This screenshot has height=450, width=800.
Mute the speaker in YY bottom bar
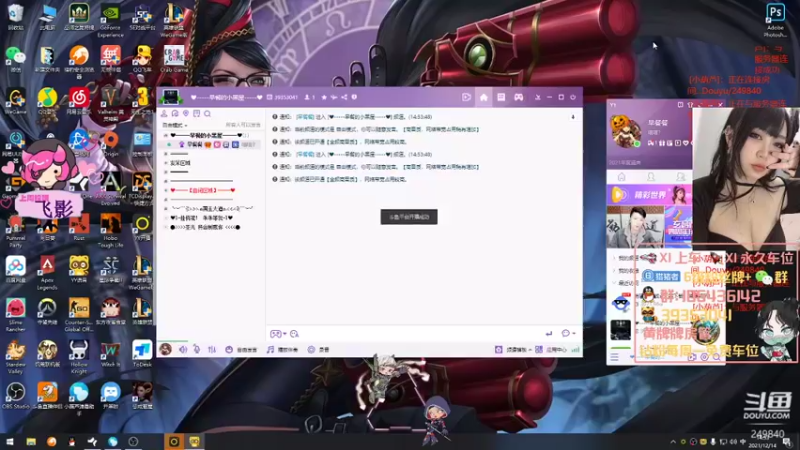coord(183,349)
